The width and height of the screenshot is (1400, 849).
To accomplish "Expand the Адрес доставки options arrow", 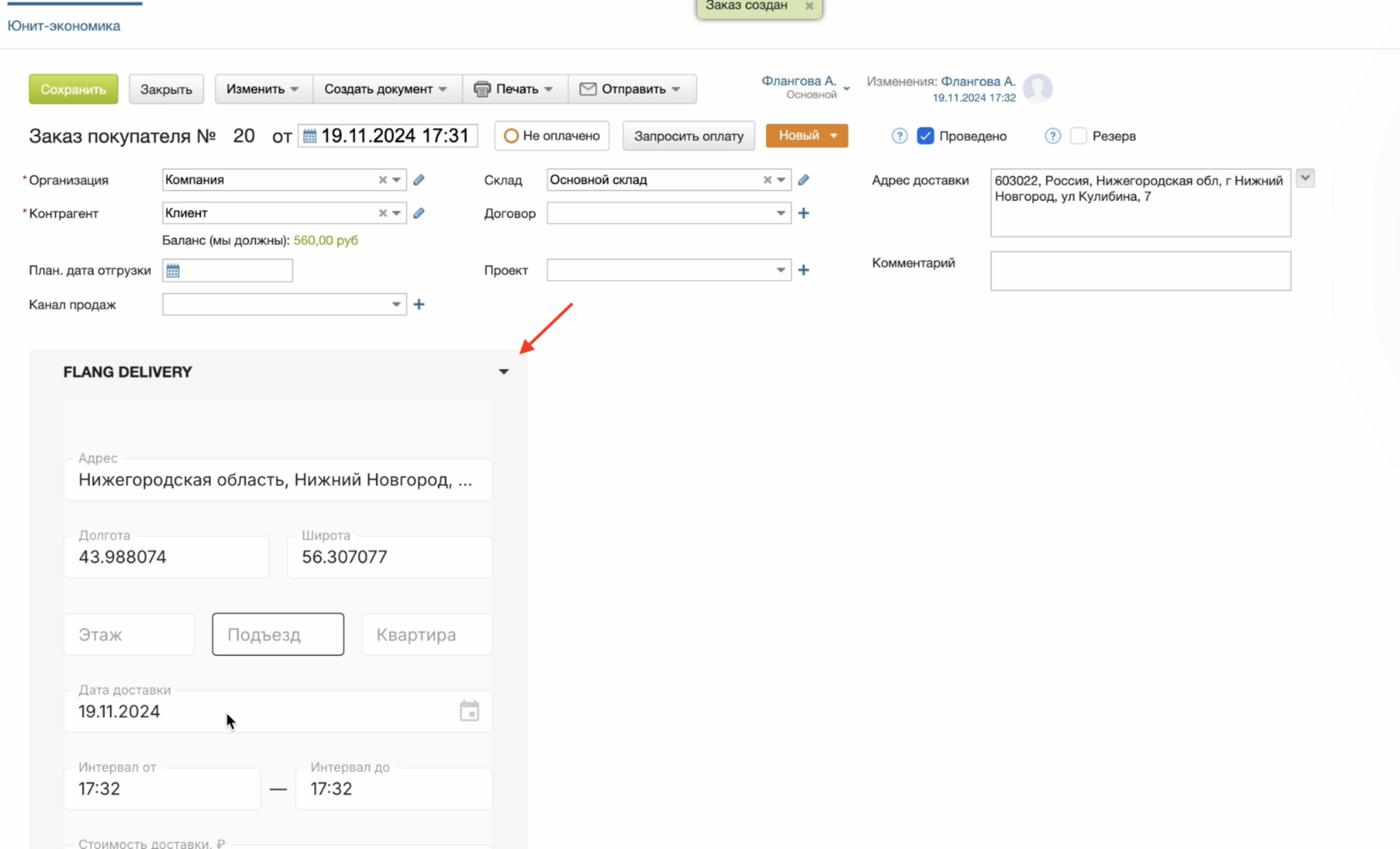I will point(1305,177).
